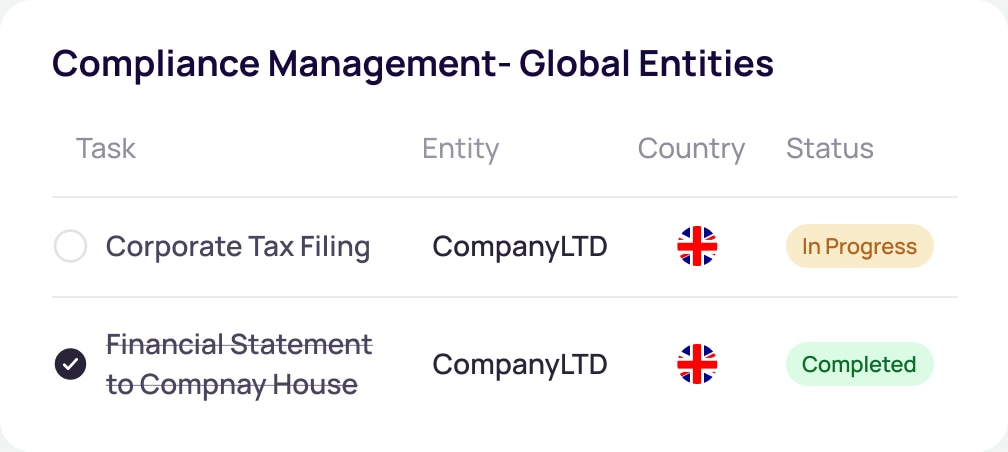Sort by the Entity column header

point(460,149)
